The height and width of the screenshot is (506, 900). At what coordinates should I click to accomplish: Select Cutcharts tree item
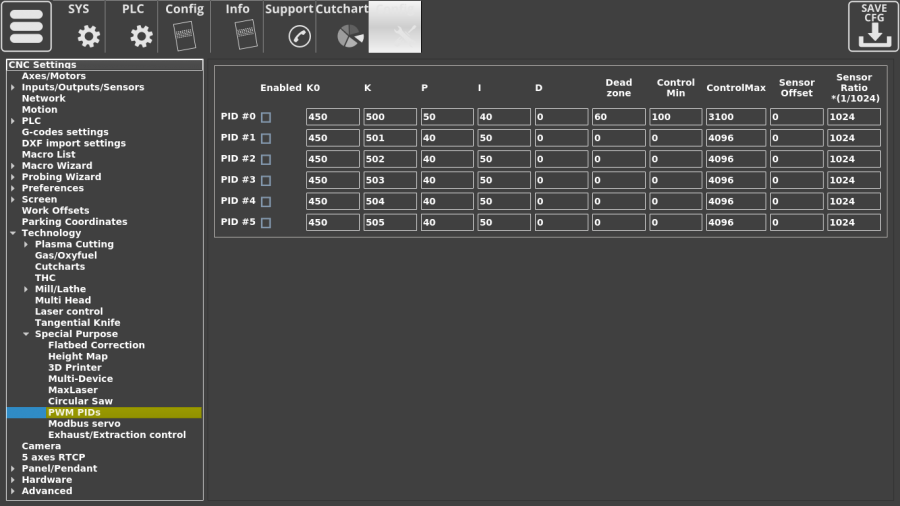point(60,267)
